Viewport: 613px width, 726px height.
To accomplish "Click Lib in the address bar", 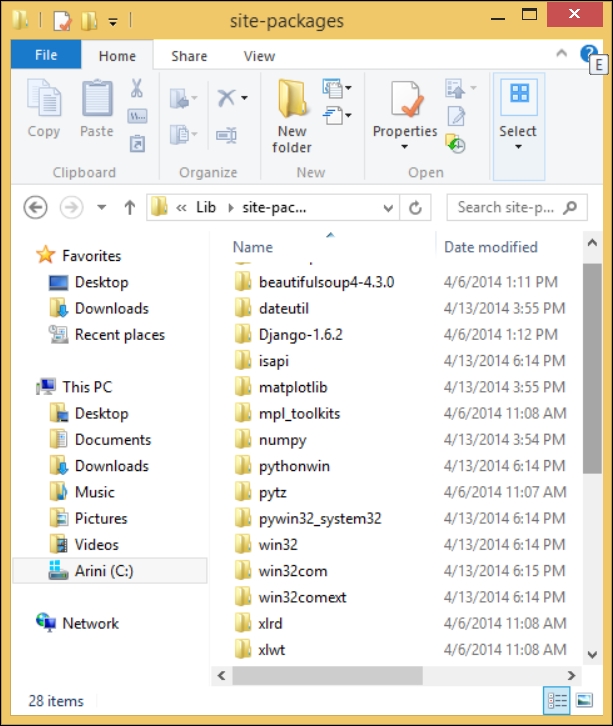I will pos(206,207).
